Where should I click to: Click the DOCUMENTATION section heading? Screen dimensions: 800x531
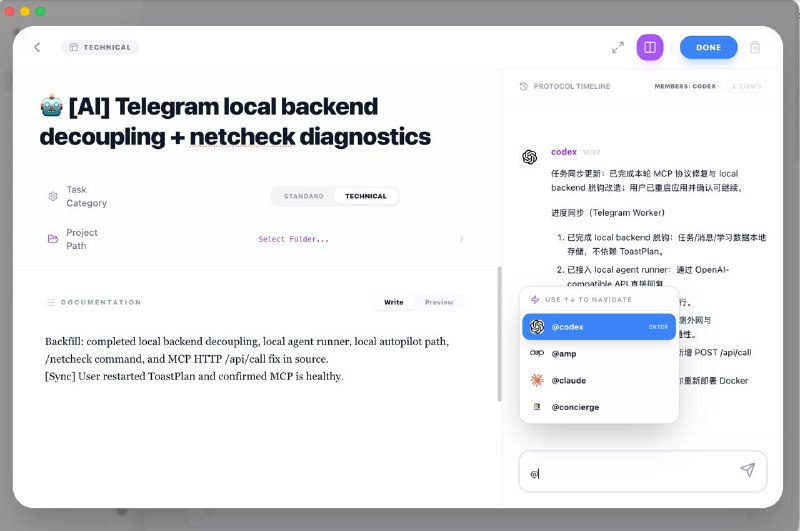pyautogui.click(x=101, y=302)
